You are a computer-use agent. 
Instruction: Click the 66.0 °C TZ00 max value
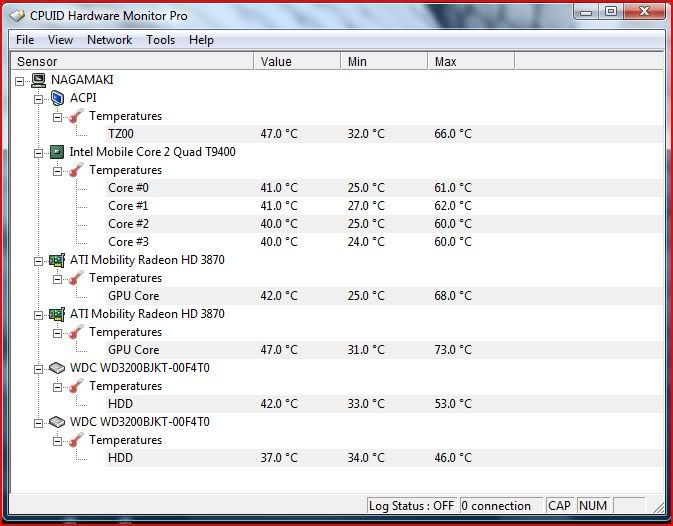[x=453, y=134]
